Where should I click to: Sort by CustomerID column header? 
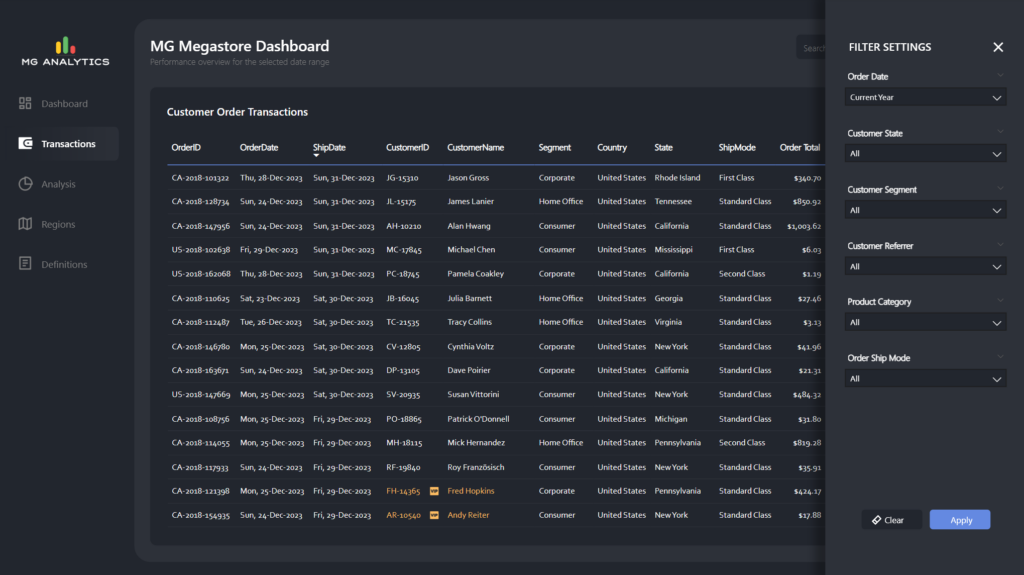click(x=408, y=148)
